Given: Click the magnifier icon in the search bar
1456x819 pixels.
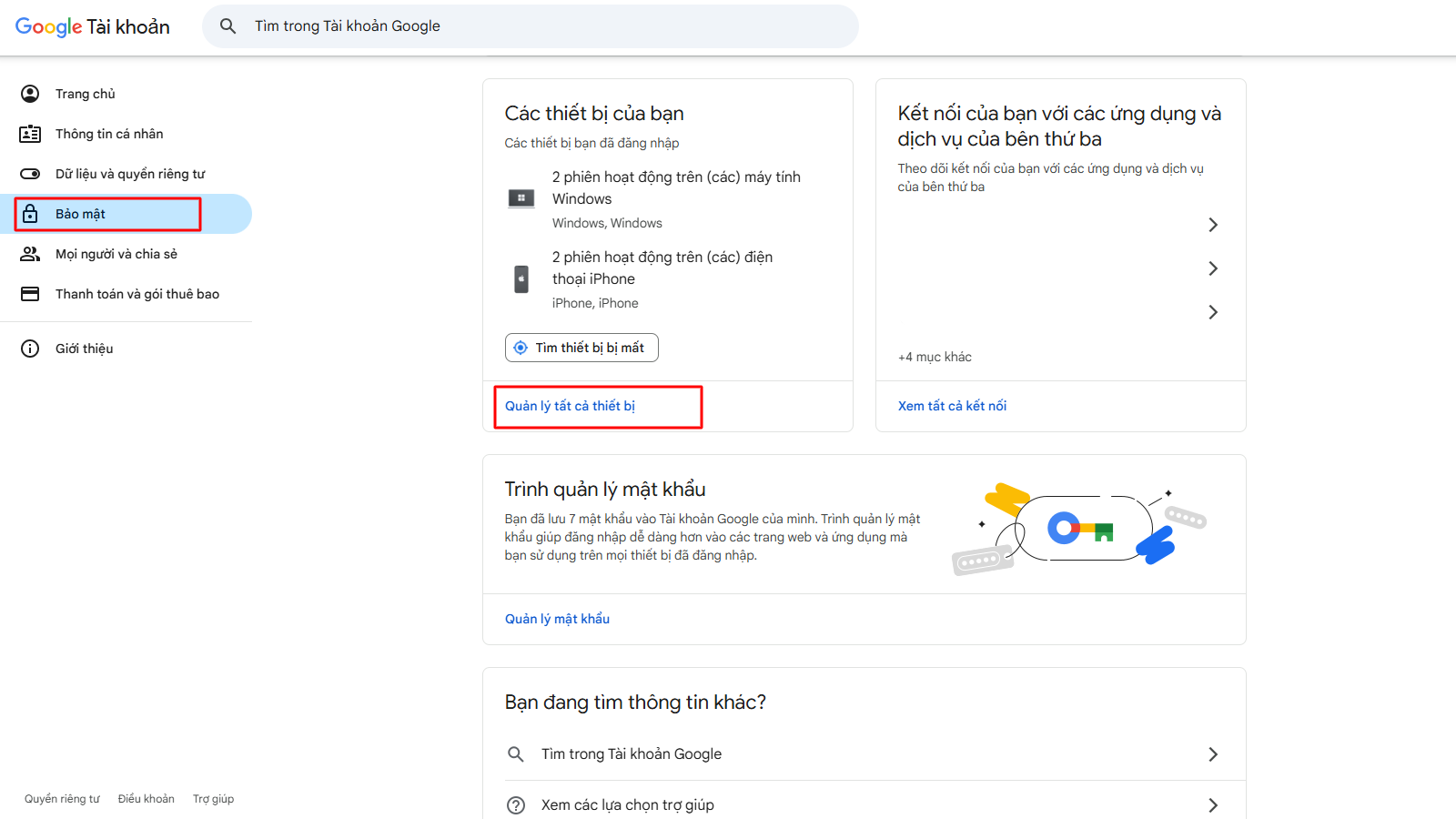Looking at the screenshot, I should click(x=228, y=25).
